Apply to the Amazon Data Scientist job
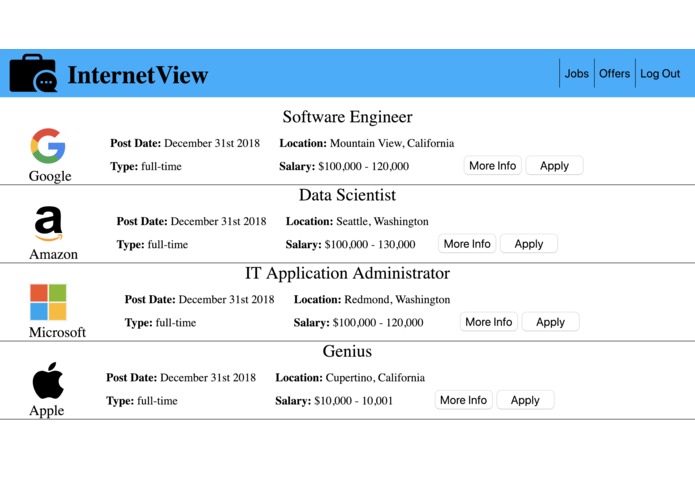 (x=528, y=244)
